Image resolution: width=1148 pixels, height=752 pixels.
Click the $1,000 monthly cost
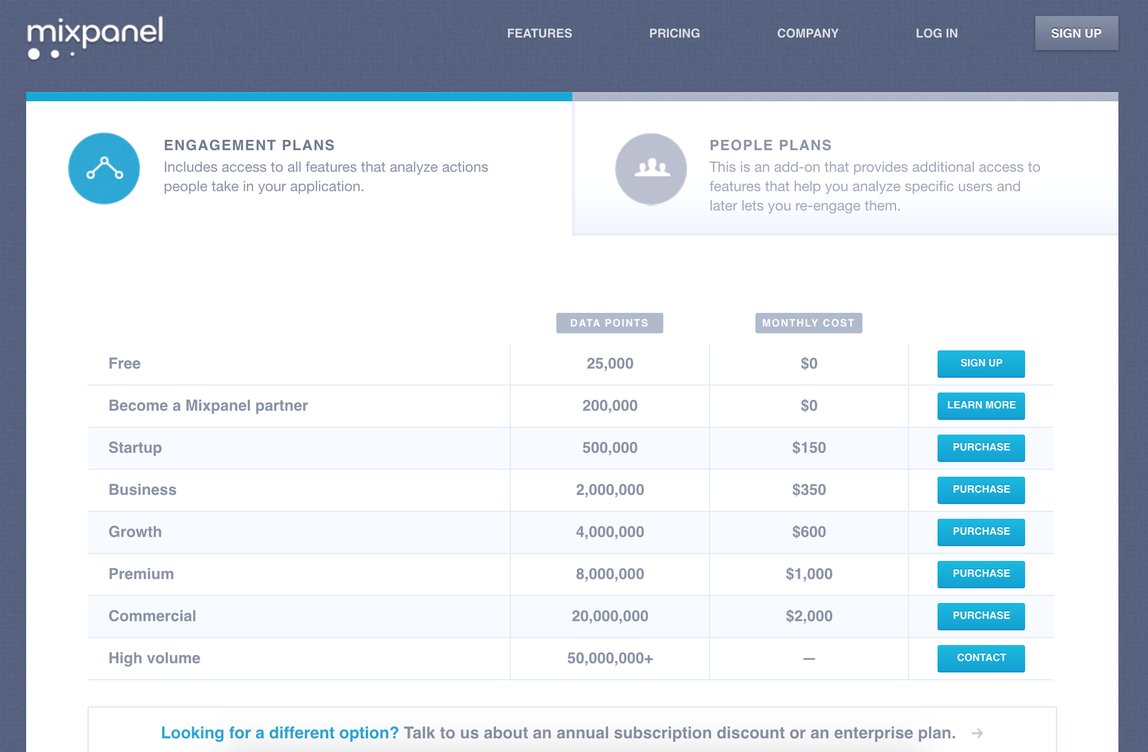tap(809, 574)
